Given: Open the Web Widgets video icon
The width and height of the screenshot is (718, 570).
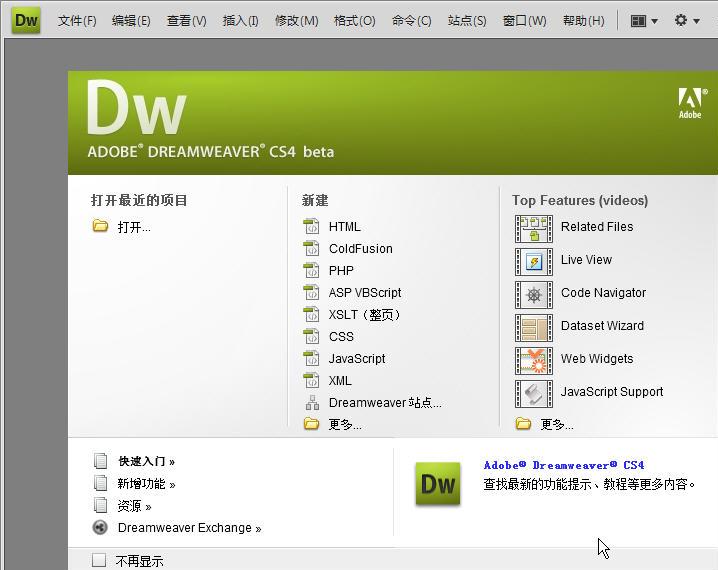Looking at the screenshot, I should point(533,359).
